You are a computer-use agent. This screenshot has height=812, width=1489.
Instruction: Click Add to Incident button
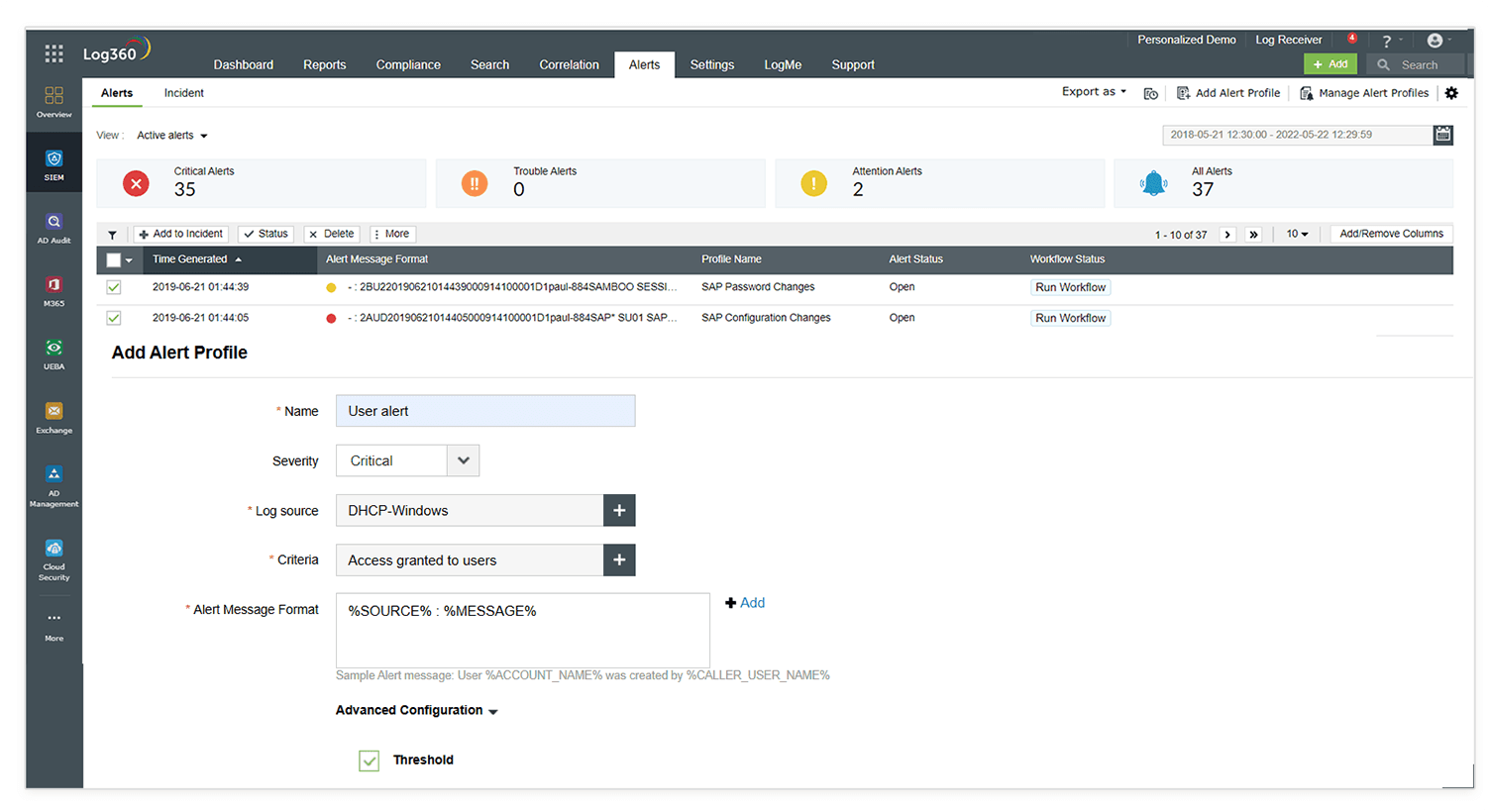click(x=181, y=235)
